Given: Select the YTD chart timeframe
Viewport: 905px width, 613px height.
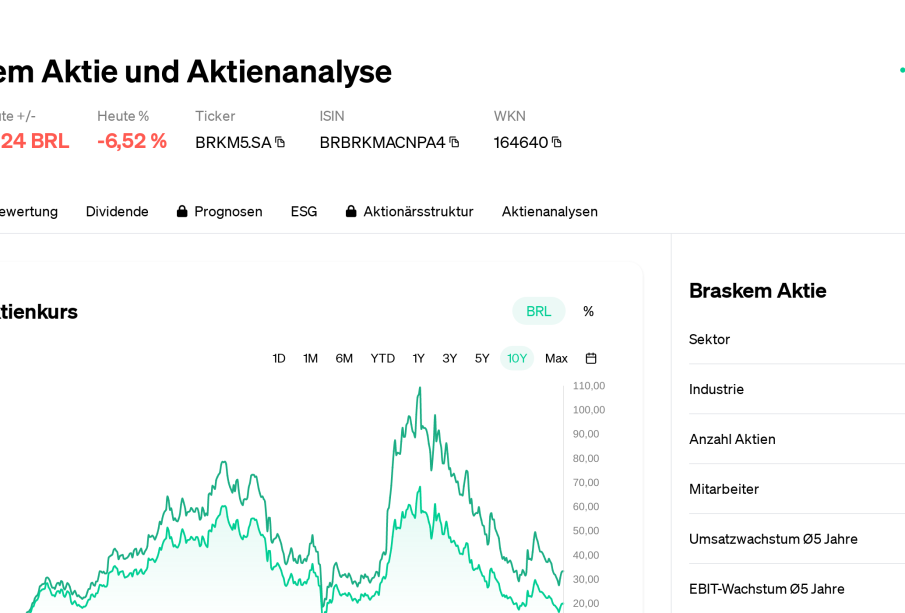Looking at the screenshot, I should [382, 358].
